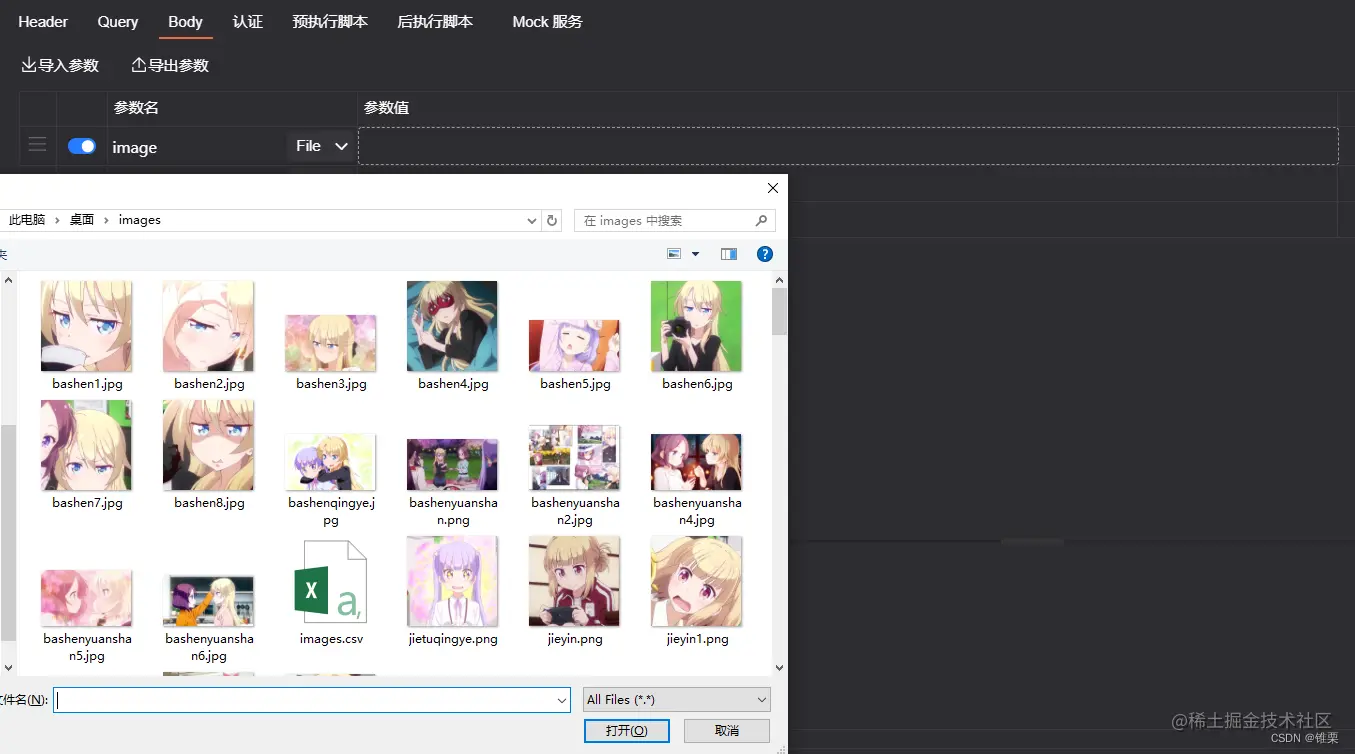Click the preview pane icon
1355x754 pixels.
(x=729, y=253)
